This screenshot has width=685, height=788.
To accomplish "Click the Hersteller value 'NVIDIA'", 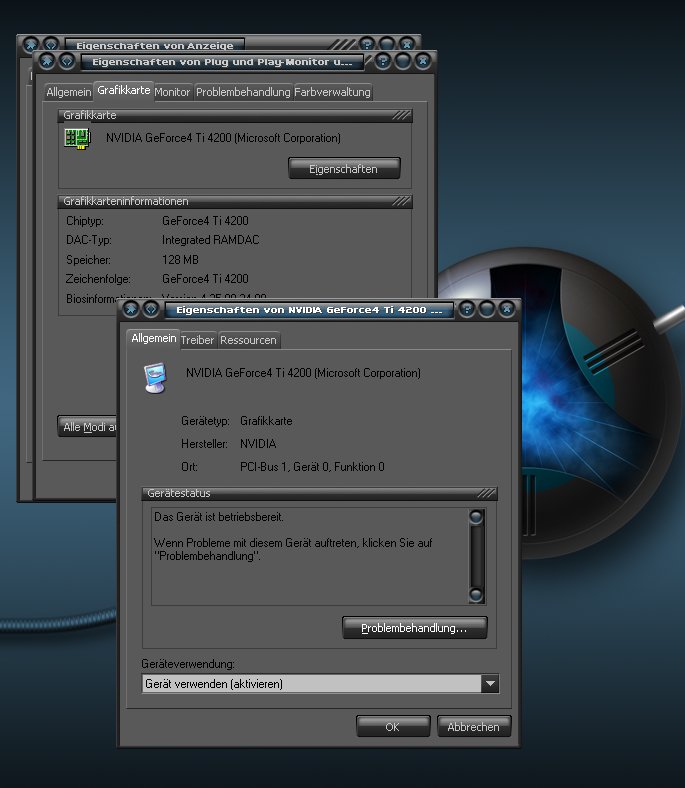I will pyautogui.click(x=258, y=444).
